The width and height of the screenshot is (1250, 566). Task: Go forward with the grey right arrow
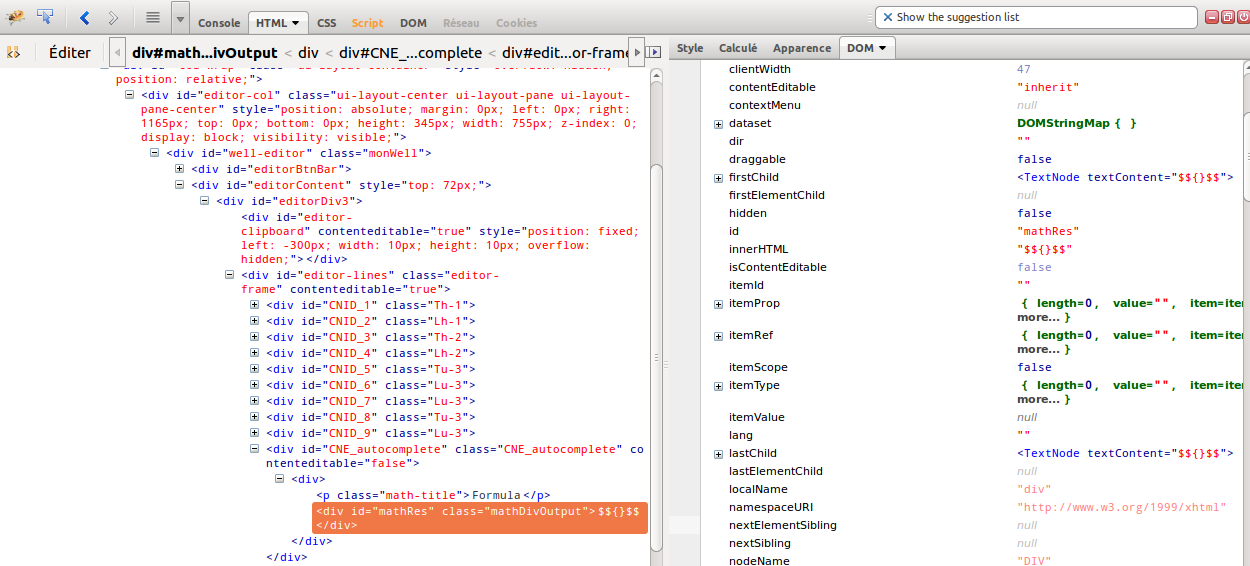pyautogui.click(x=113, y=18)
